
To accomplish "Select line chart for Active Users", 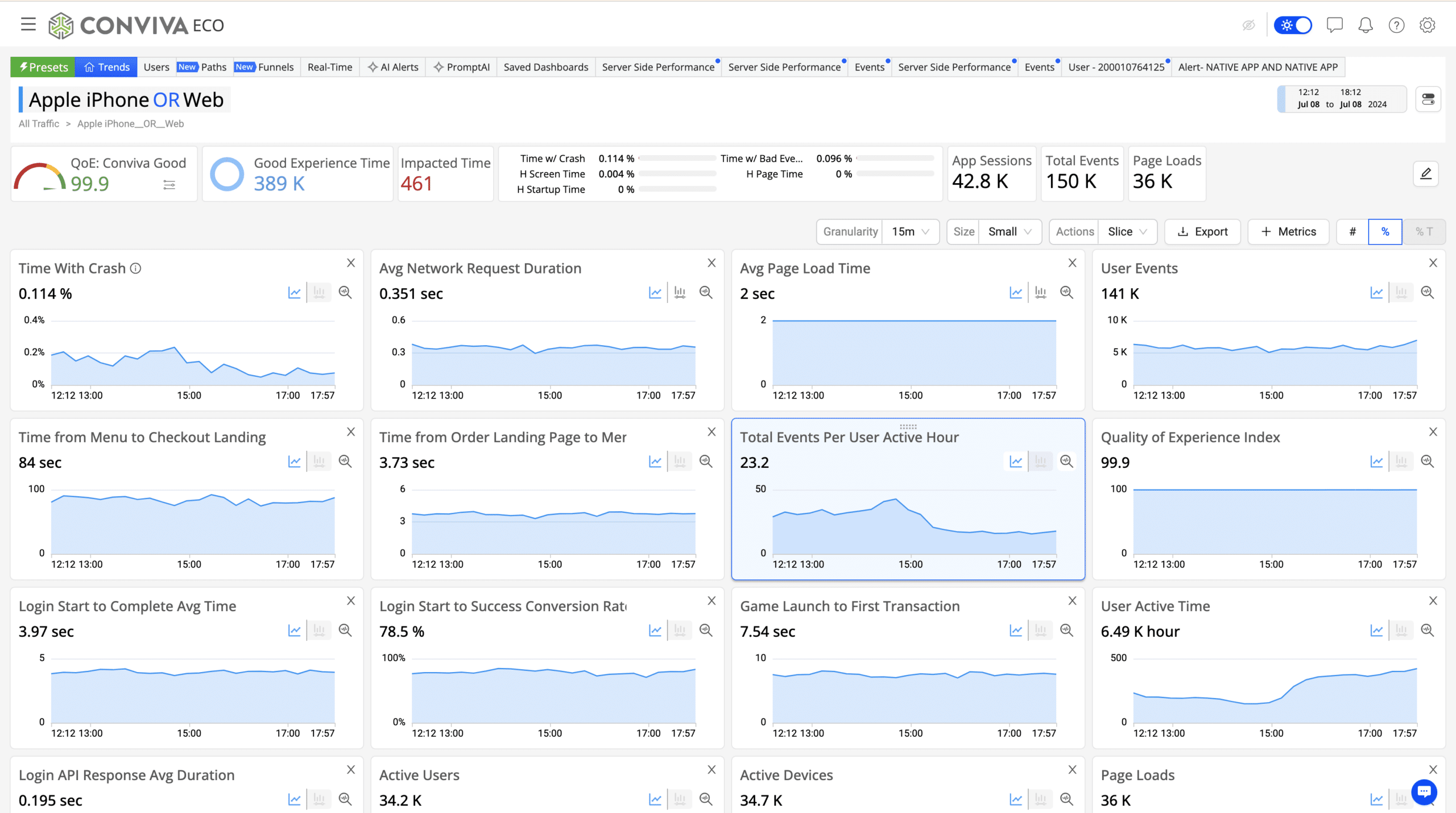I will tap(655, 799).
